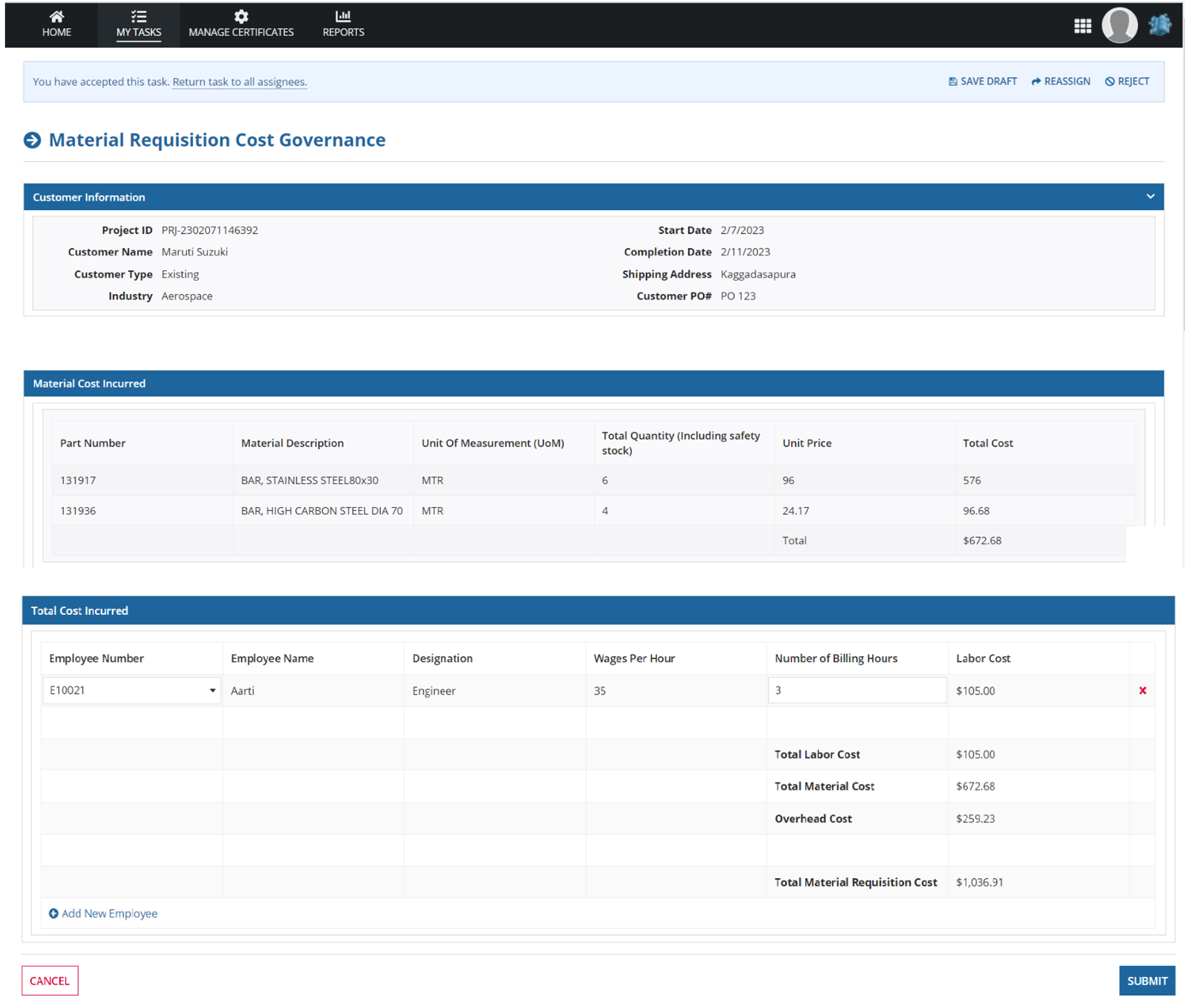
Task: Click the Material Requisition Cost Governance title
Action: point(217,140)
